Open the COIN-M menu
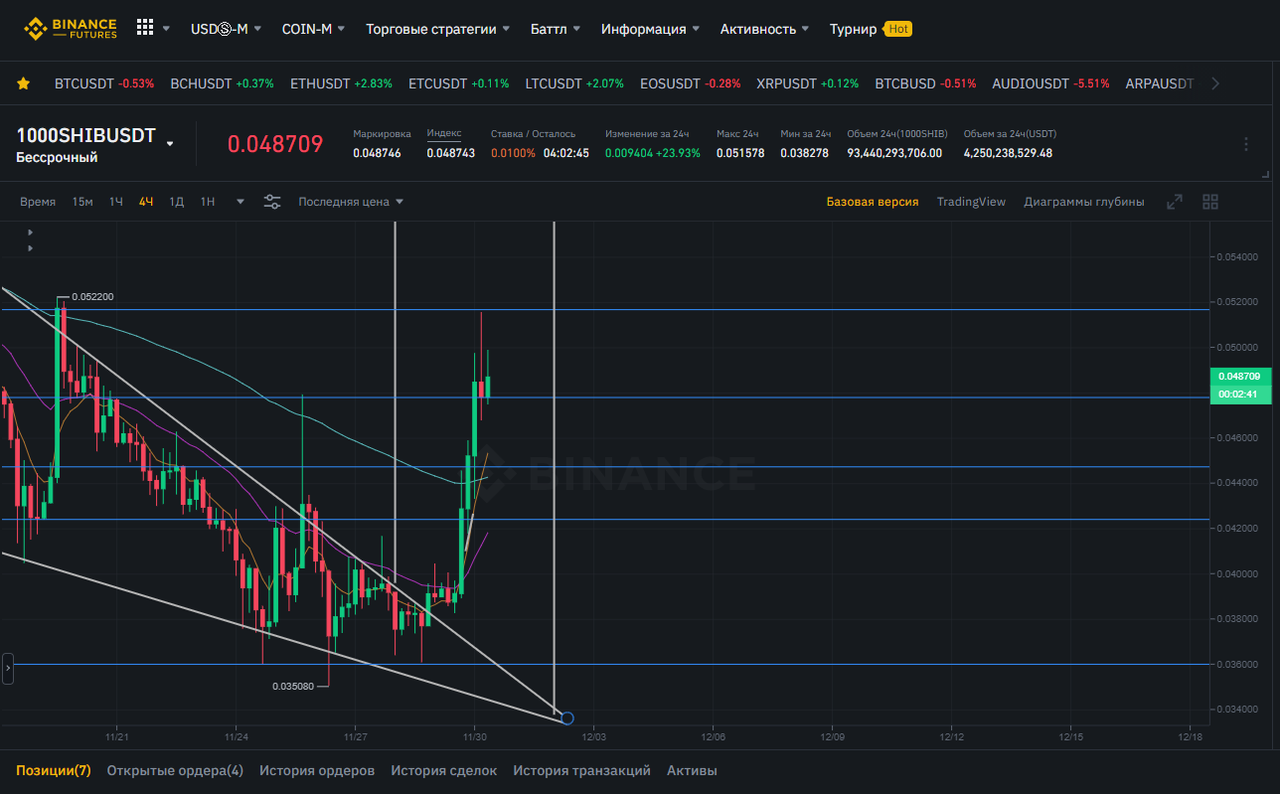Viewport: 1280px width, 794px height. pos(313,29)
